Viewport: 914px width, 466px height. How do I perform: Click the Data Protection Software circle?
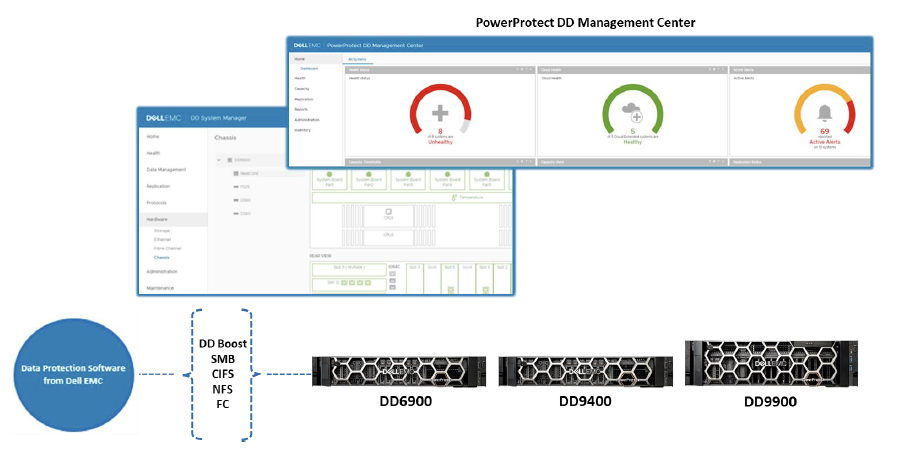pos(73,374)
